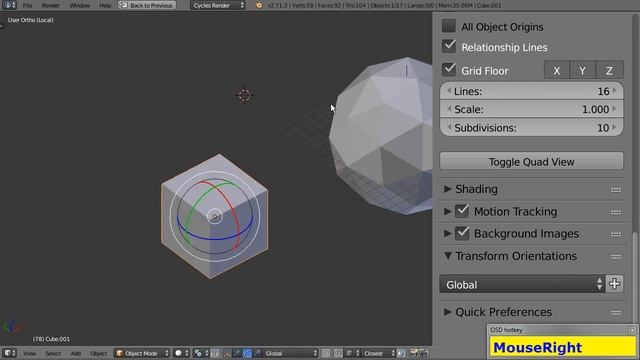Open the Closest snap target dropdown

378,353
